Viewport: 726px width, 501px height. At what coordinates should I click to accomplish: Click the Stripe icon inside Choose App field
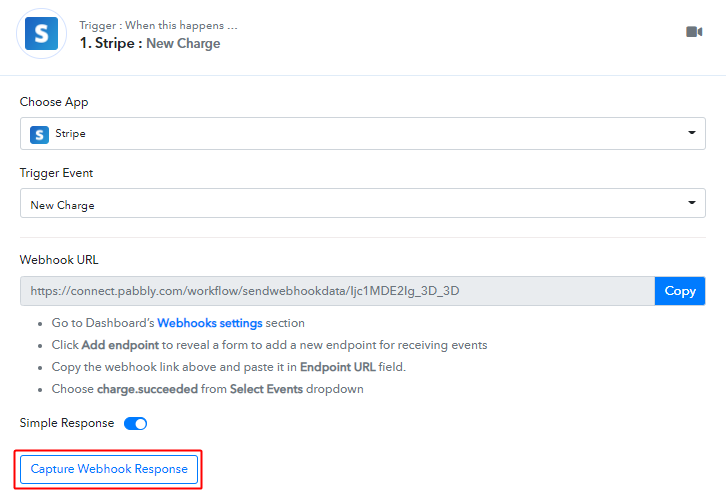[39, 134]
